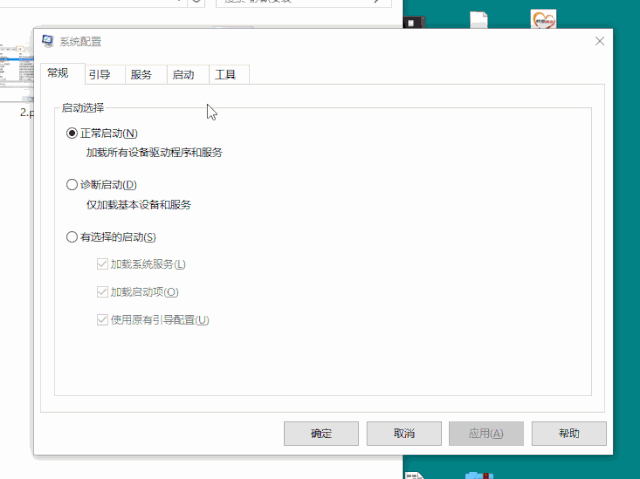640x479 pixels.
Task: Click the 应用(A) button
Action: pyautogui.click(x=486, y=433)
